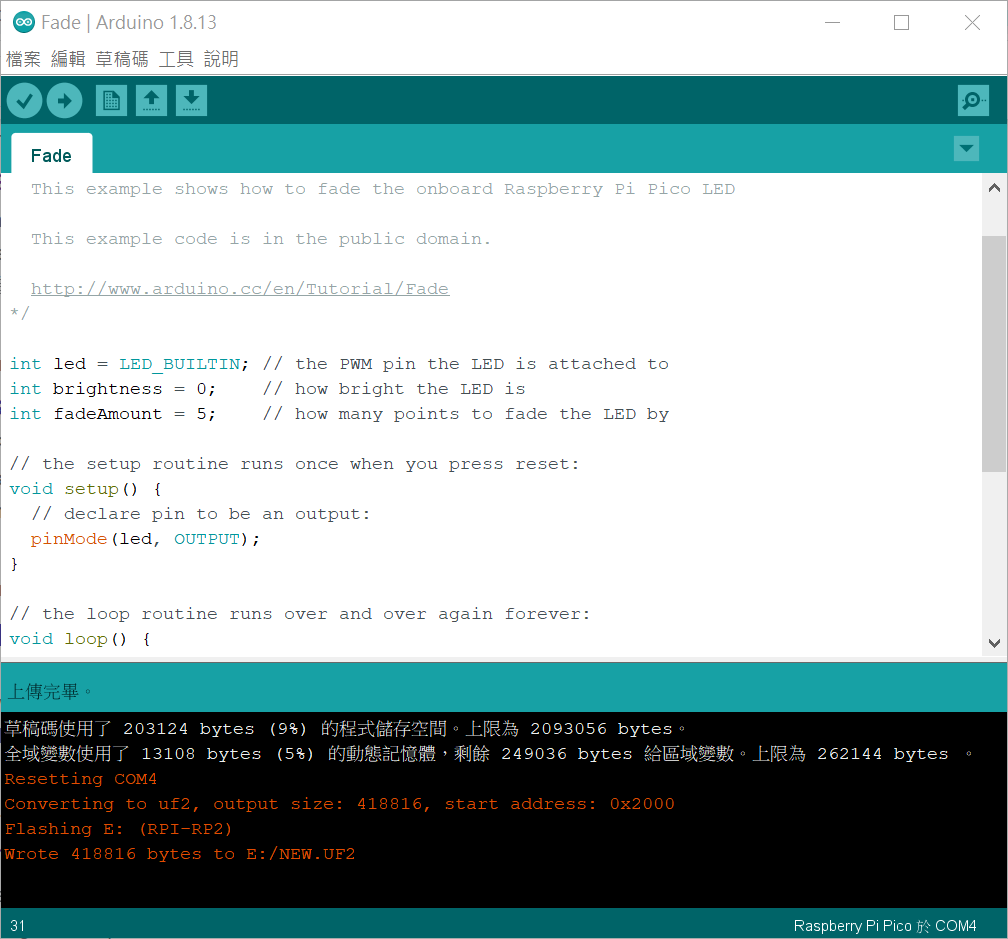Screen dimensions: 1008x939
Task: Click the Upload sketch icon
Action: (x=64, y=100)
